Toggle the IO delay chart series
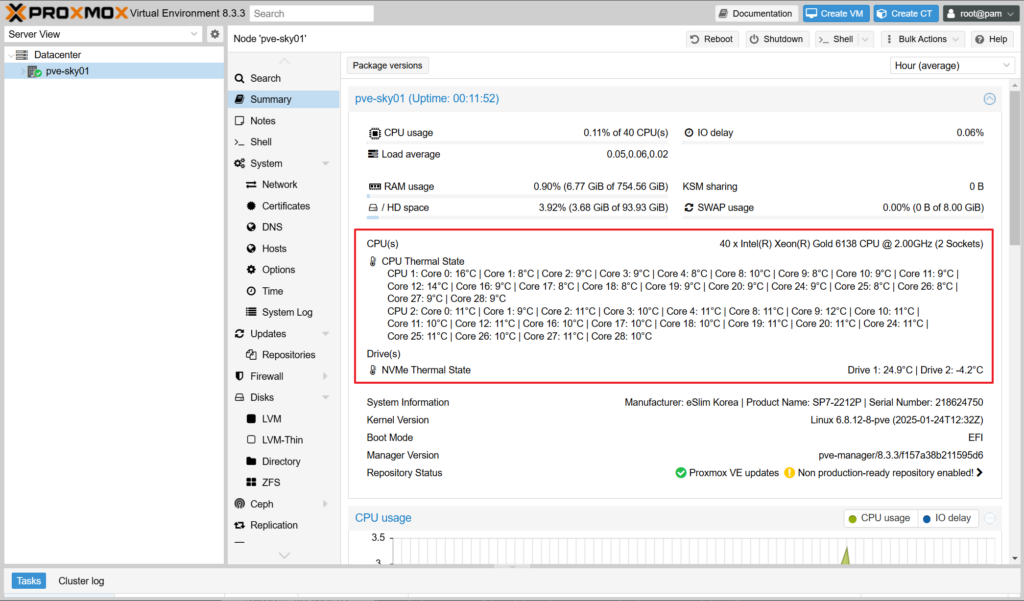 click(947, 518)
